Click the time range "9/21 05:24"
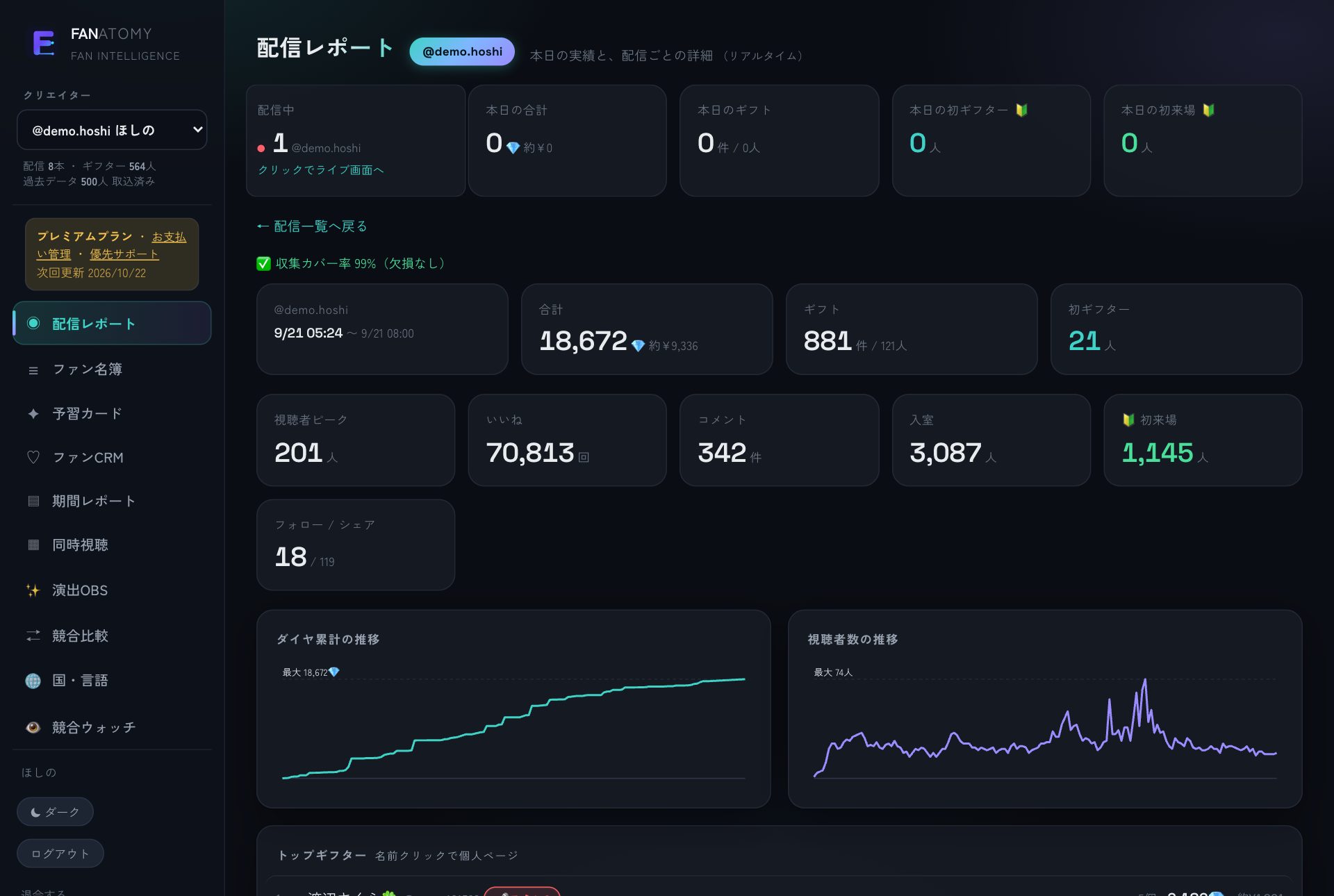The height and width of the screenshot is (896, 1334). 308,333
